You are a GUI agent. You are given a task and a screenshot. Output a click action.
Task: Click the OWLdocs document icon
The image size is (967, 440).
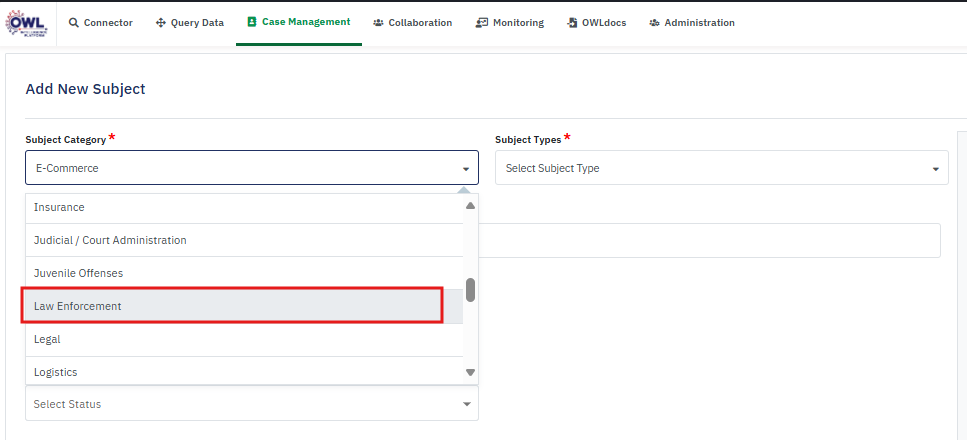coord(571,23)
